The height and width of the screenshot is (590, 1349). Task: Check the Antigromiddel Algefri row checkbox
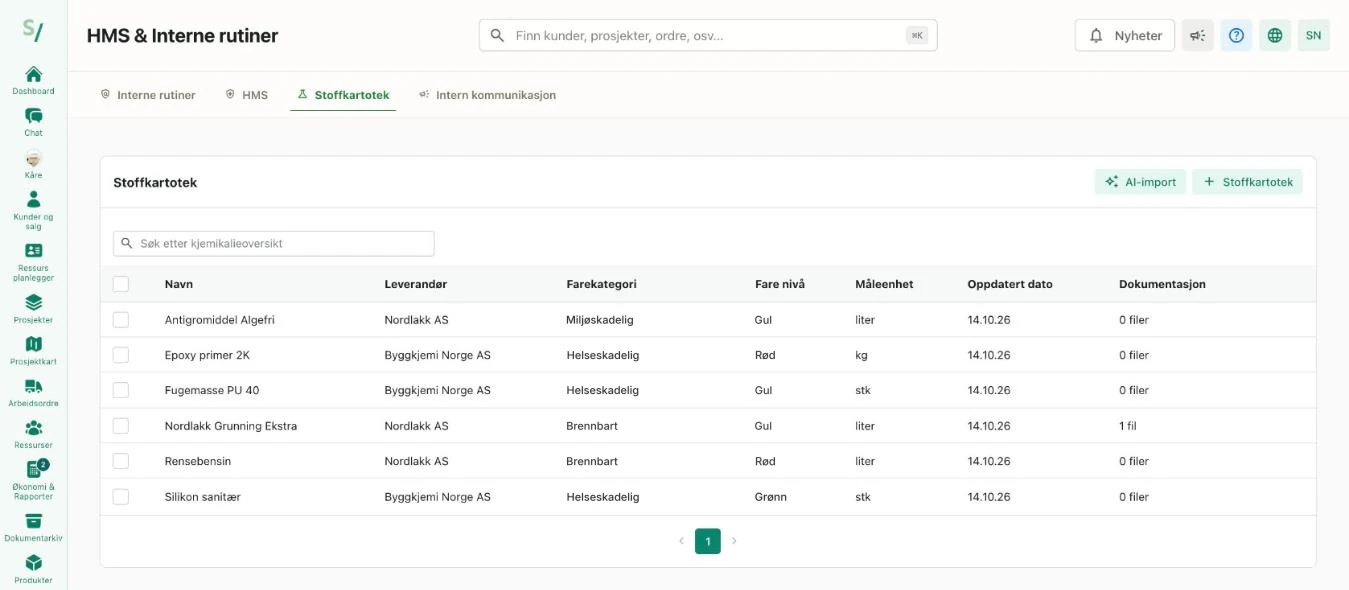point(121,320)
